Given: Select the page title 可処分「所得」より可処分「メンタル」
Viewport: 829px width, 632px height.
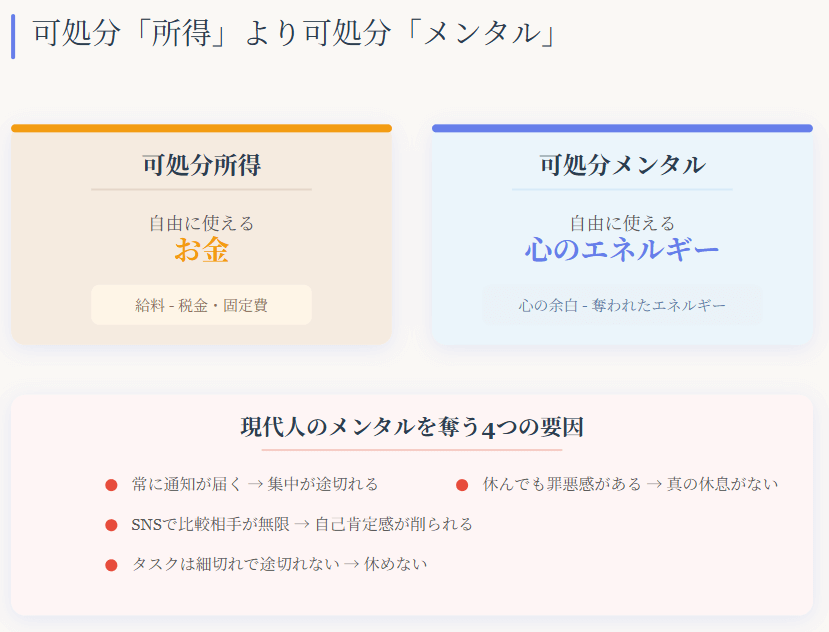Looking at the screenshot, I should (294, 34).
